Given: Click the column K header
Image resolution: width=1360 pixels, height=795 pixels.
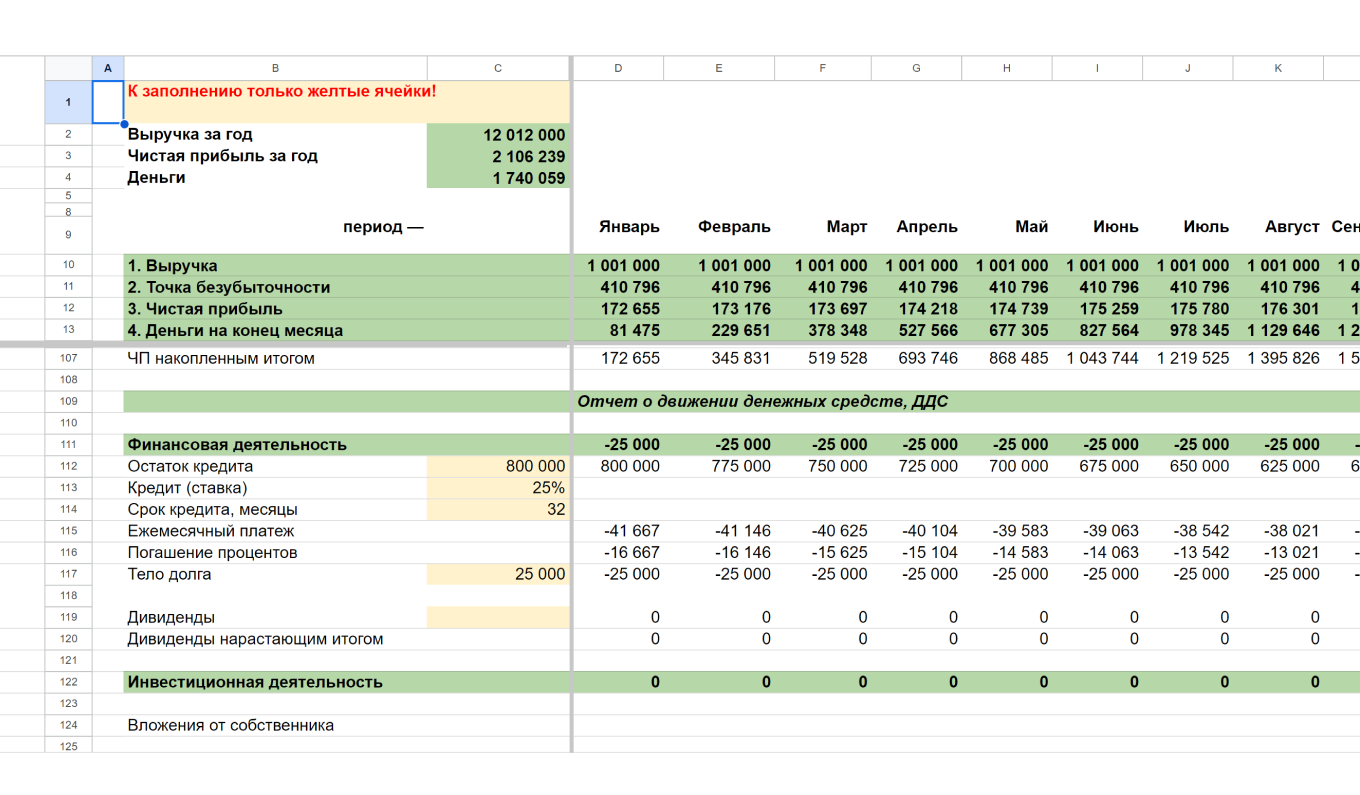Looking at the screenshot, I should (x=1278, y=68).
